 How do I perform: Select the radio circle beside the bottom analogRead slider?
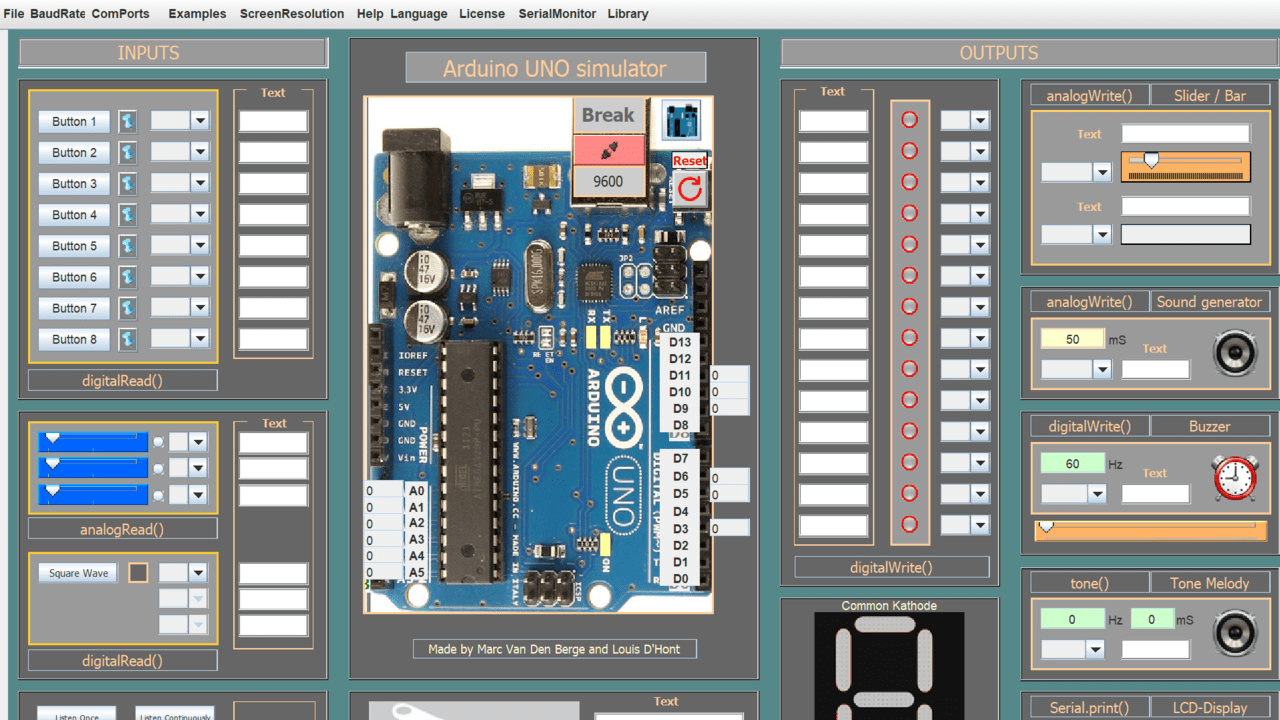(158, 495)
